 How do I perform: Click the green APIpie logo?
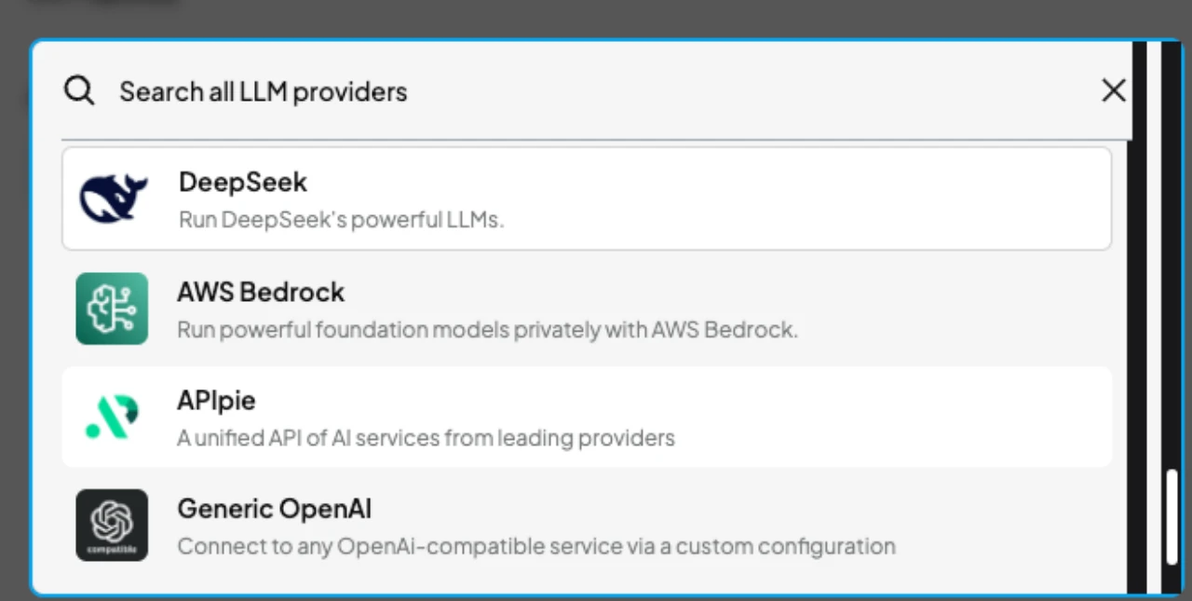[x=112, y=417]
